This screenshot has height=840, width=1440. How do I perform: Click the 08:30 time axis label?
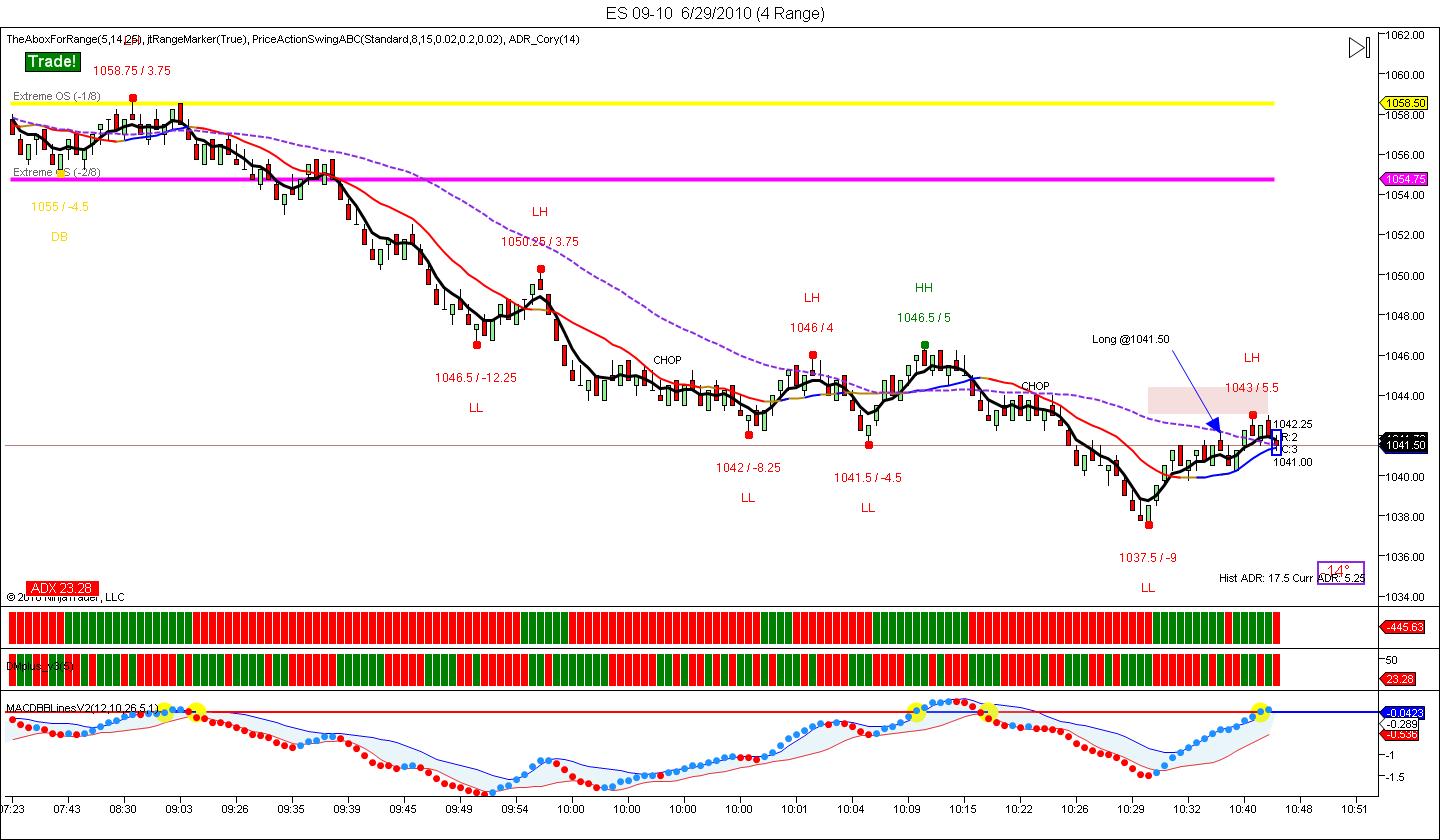pos(123,808)
